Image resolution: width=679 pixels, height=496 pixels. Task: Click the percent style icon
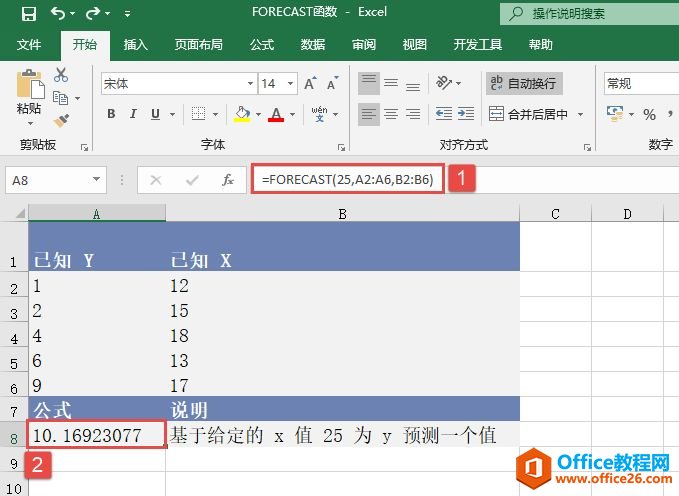click(x=649, y=114)
